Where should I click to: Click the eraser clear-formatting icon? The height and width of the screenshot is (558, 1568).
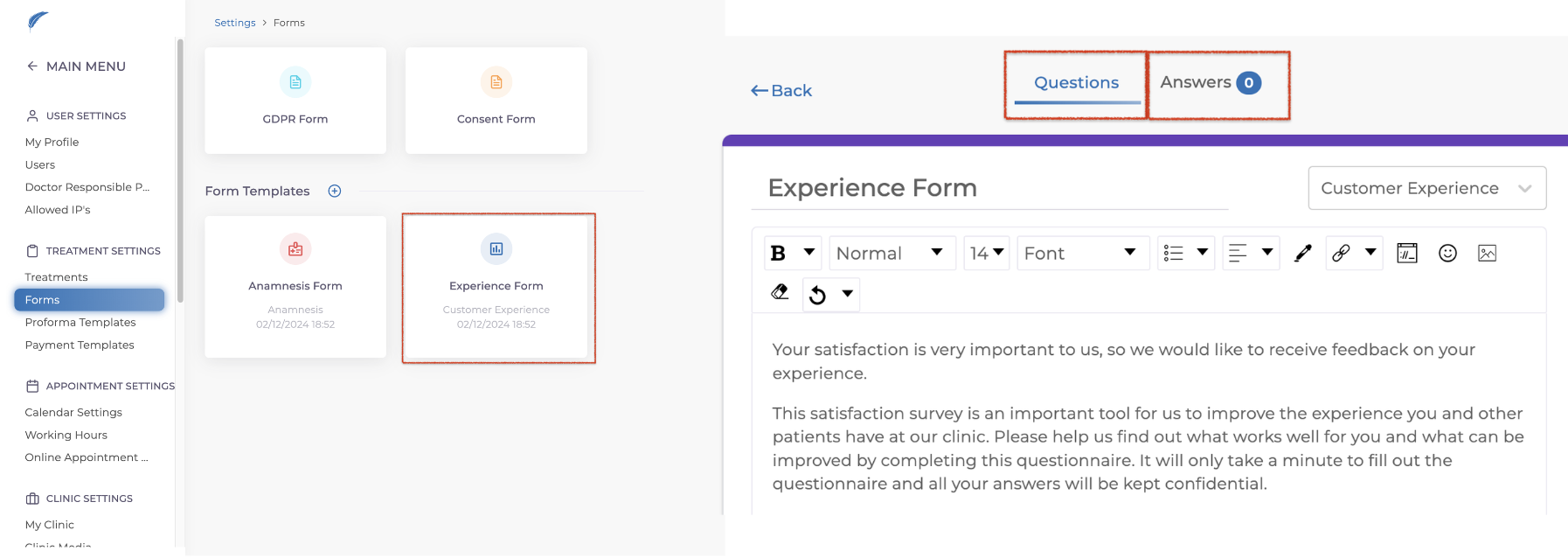[780, 293]
